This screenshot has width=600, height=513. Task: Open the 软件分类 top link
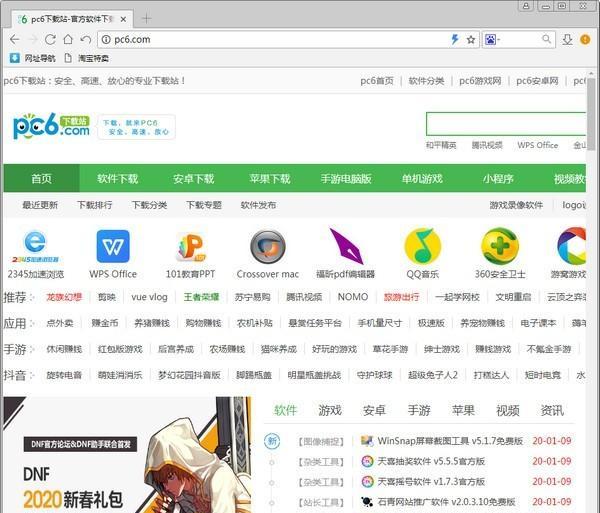(x=426, y=81)
